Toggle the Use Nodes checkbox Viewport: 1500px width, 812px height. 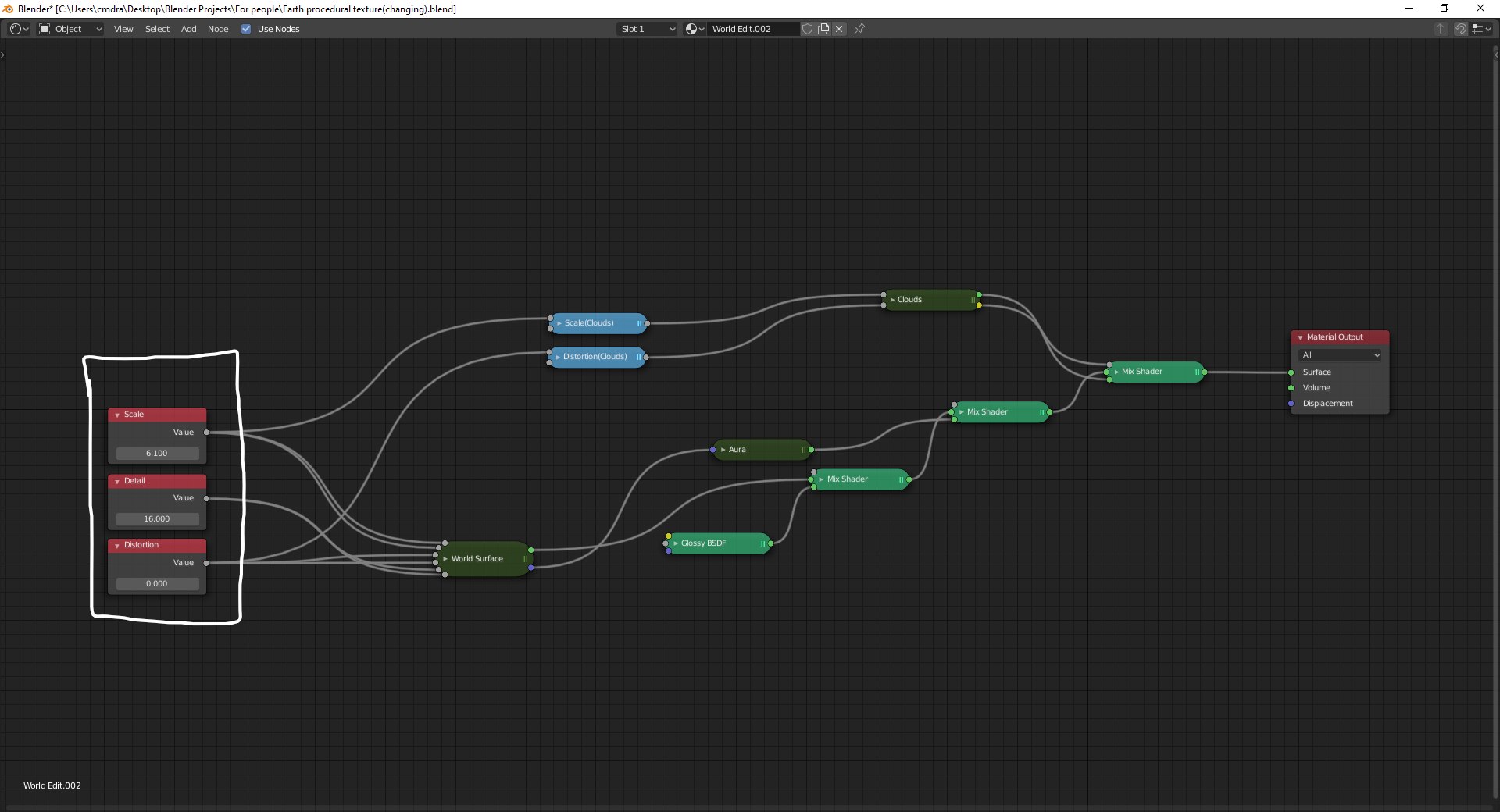[246, 29]
